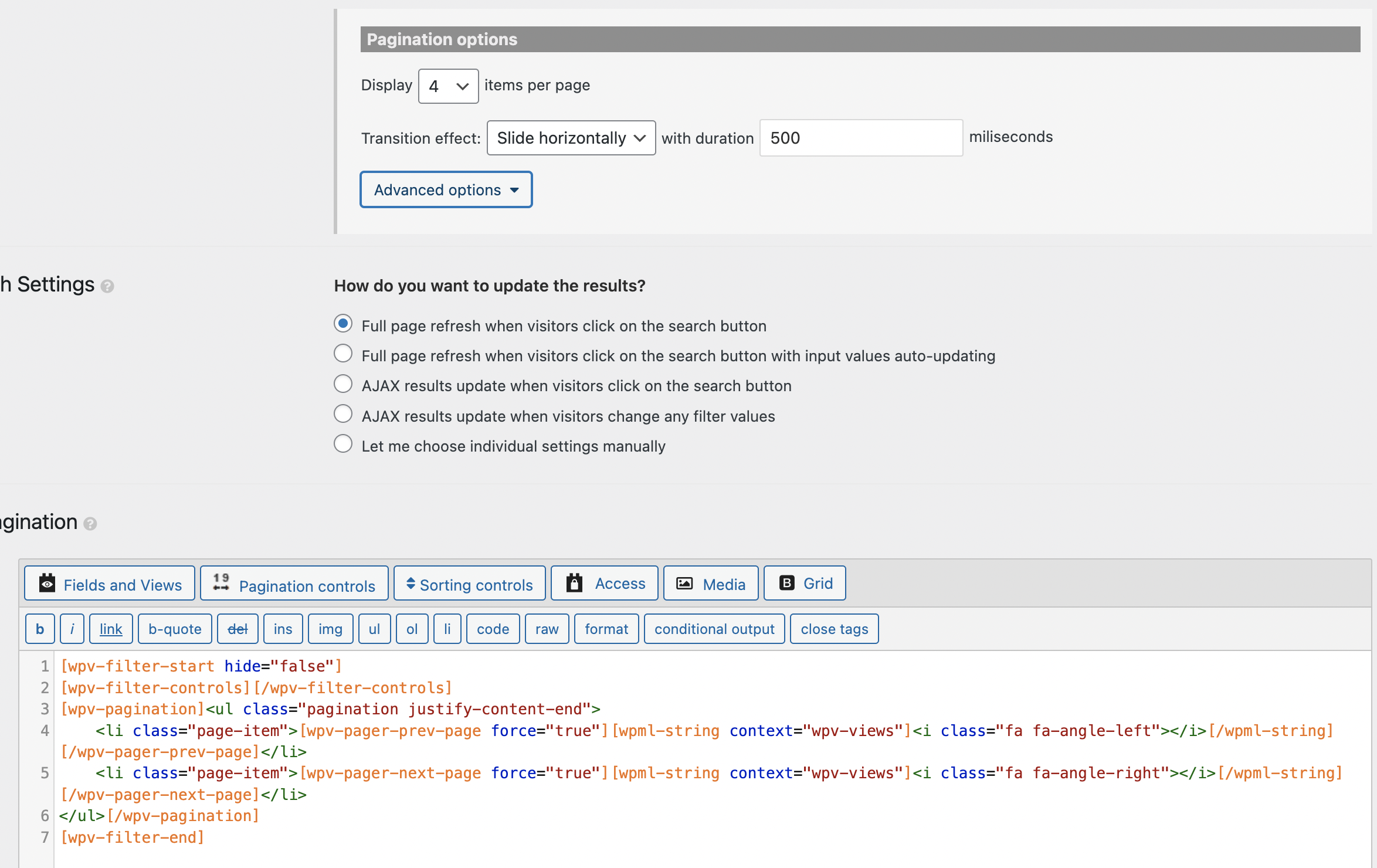Open the items per page dropdown
1377x868 pixels.
pyautogui.click(x=448, y=86)
